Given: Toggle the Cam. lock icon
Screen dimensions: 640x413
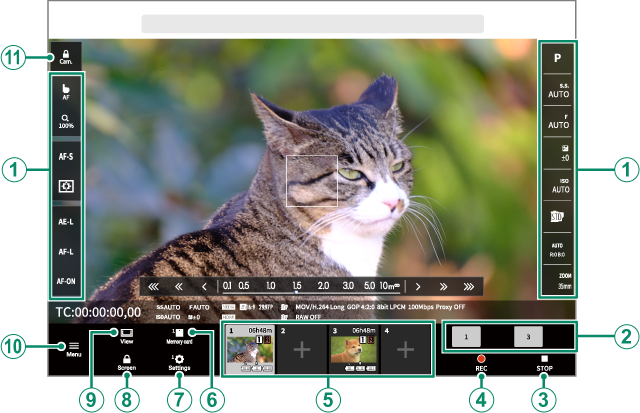Looking at the screenshot, I should tap(65, 56).
